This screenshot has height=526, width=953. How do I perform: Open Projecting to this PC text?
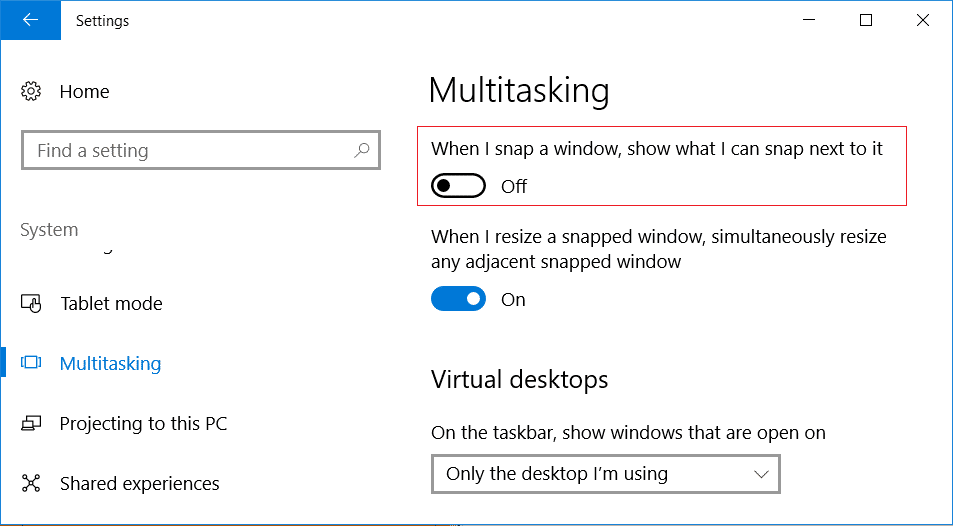[x=143, y=423]
